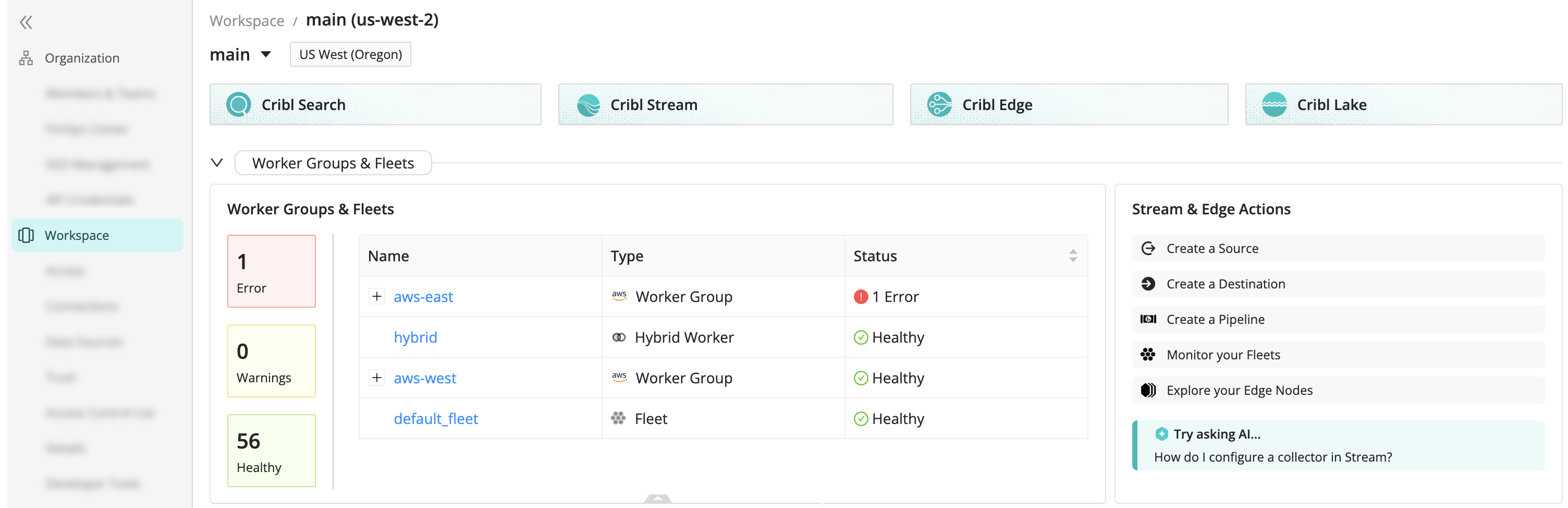Click the Cribl Edge nodes icon
Image resolution: width=1568 pixels, height=508 pixels.
click(x=939, y=104)
